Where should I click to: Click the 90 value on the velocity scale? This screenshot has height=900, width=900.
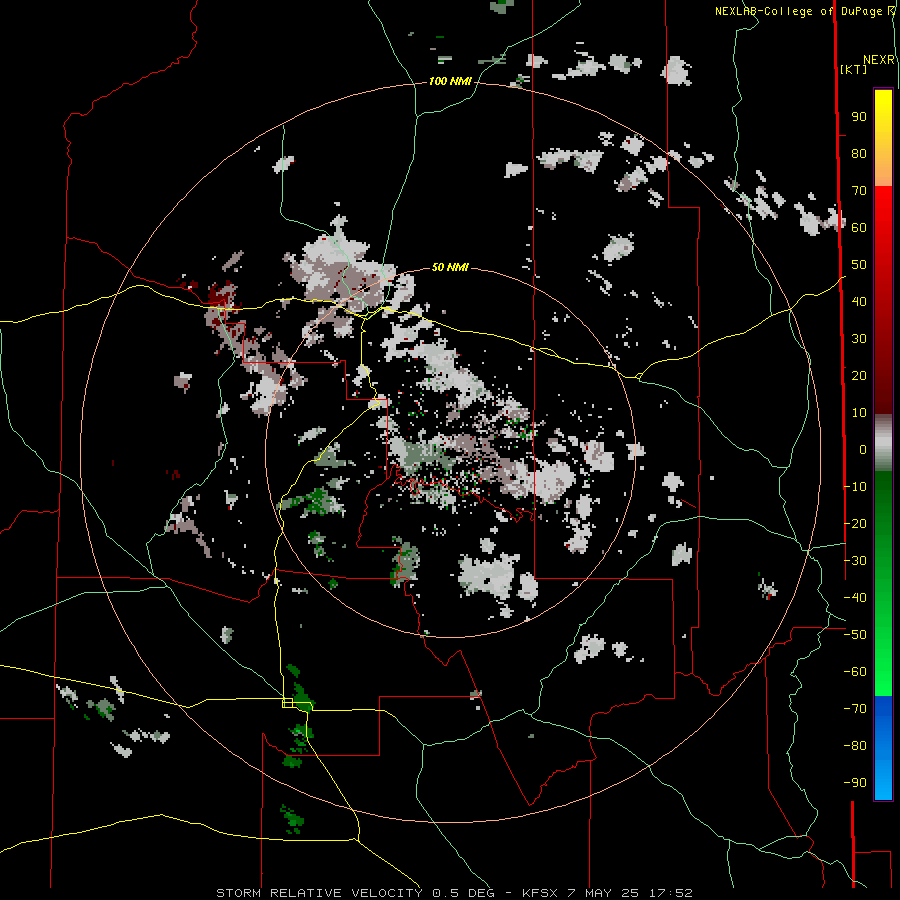pyautogui.click(x=859, y=117)
